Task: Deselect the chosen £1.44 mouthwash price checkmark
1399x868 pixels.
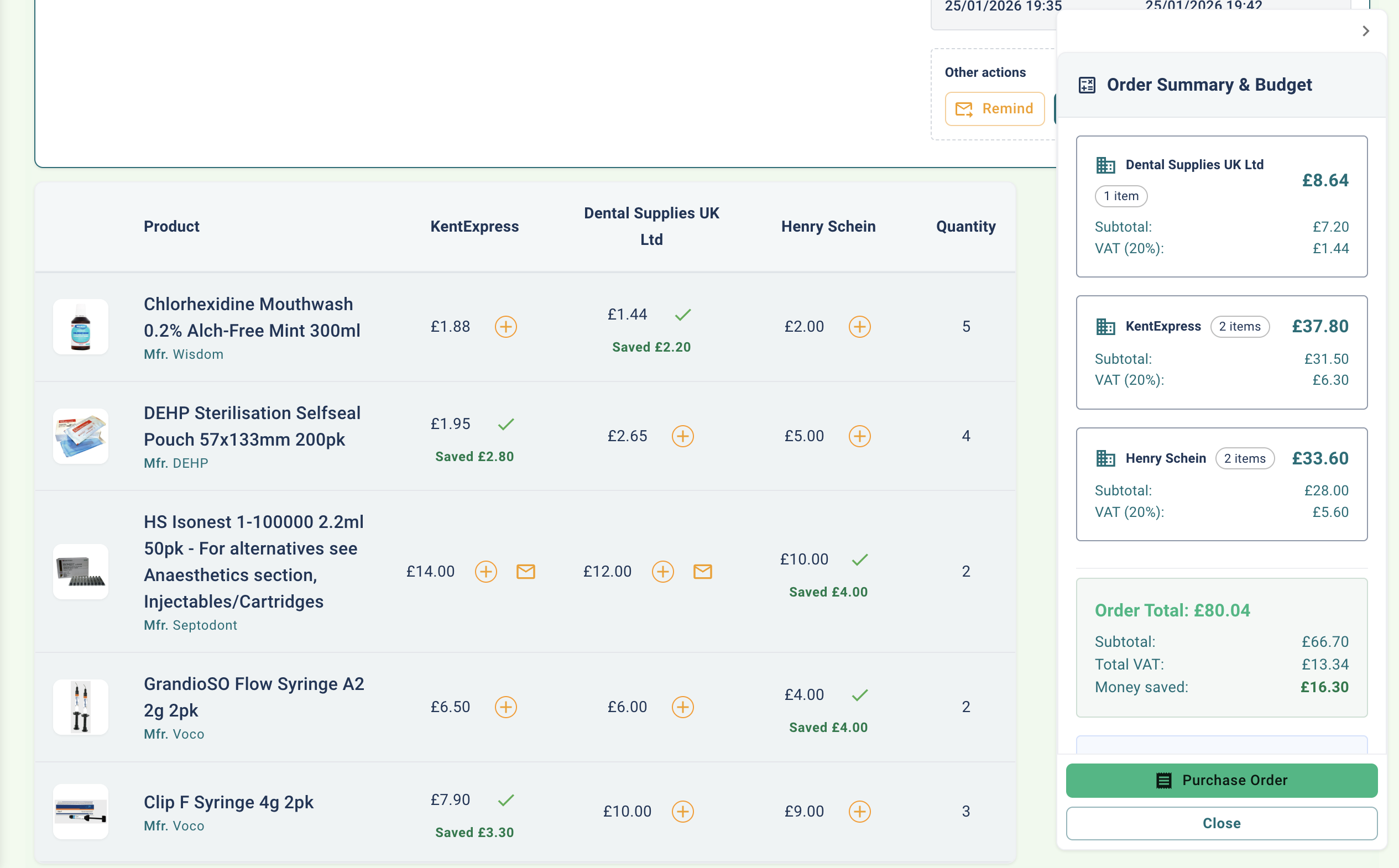Action: (683, 314)
